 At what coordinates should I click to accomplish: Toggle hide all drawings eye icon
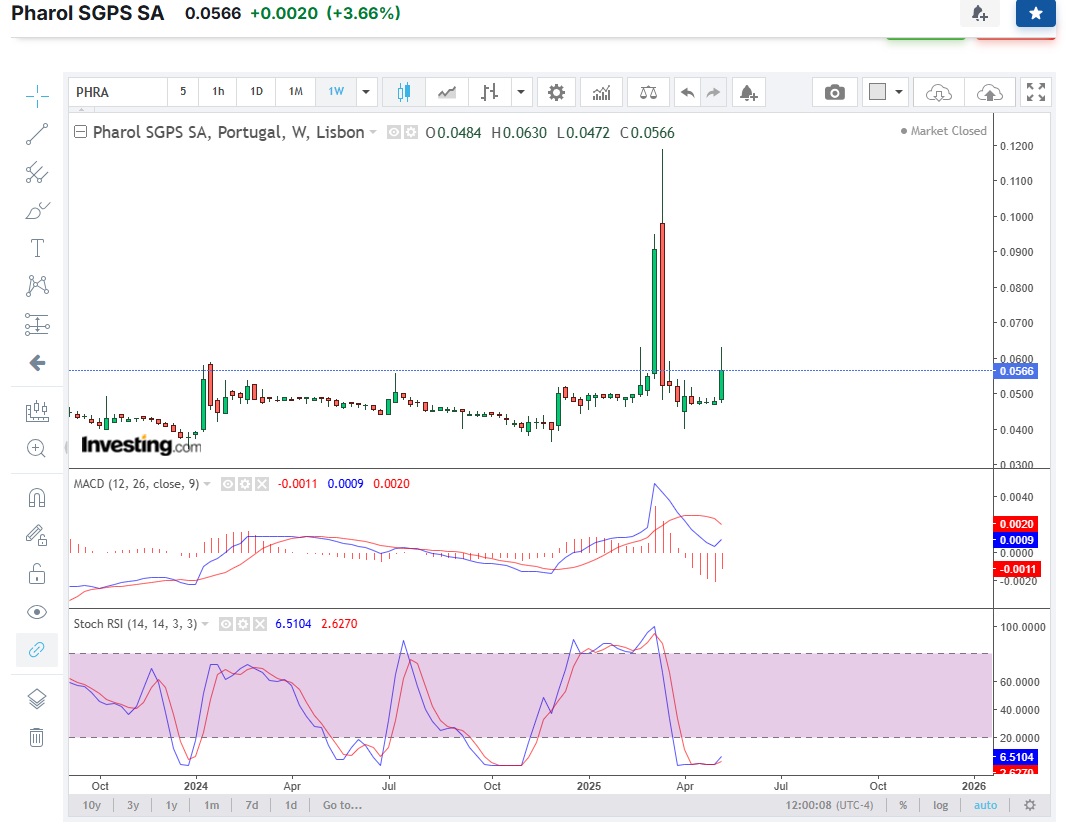(x=37, y=612)
